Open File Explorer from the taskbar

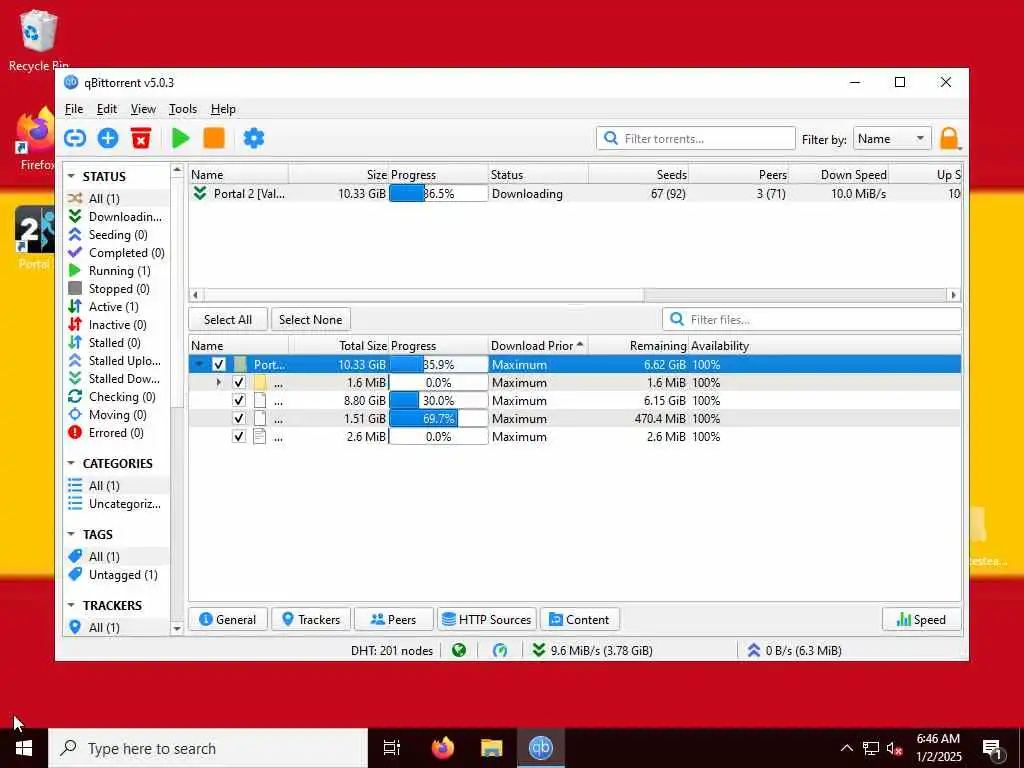point(492,748)
